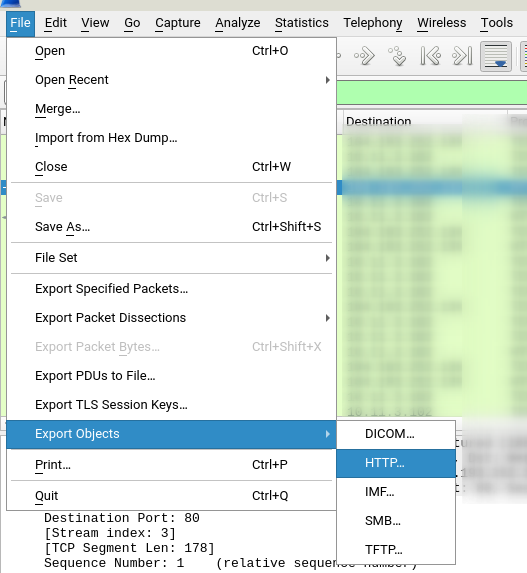The image size is (527, 573).
Task: Open the Capture menu
Action: 178,23
